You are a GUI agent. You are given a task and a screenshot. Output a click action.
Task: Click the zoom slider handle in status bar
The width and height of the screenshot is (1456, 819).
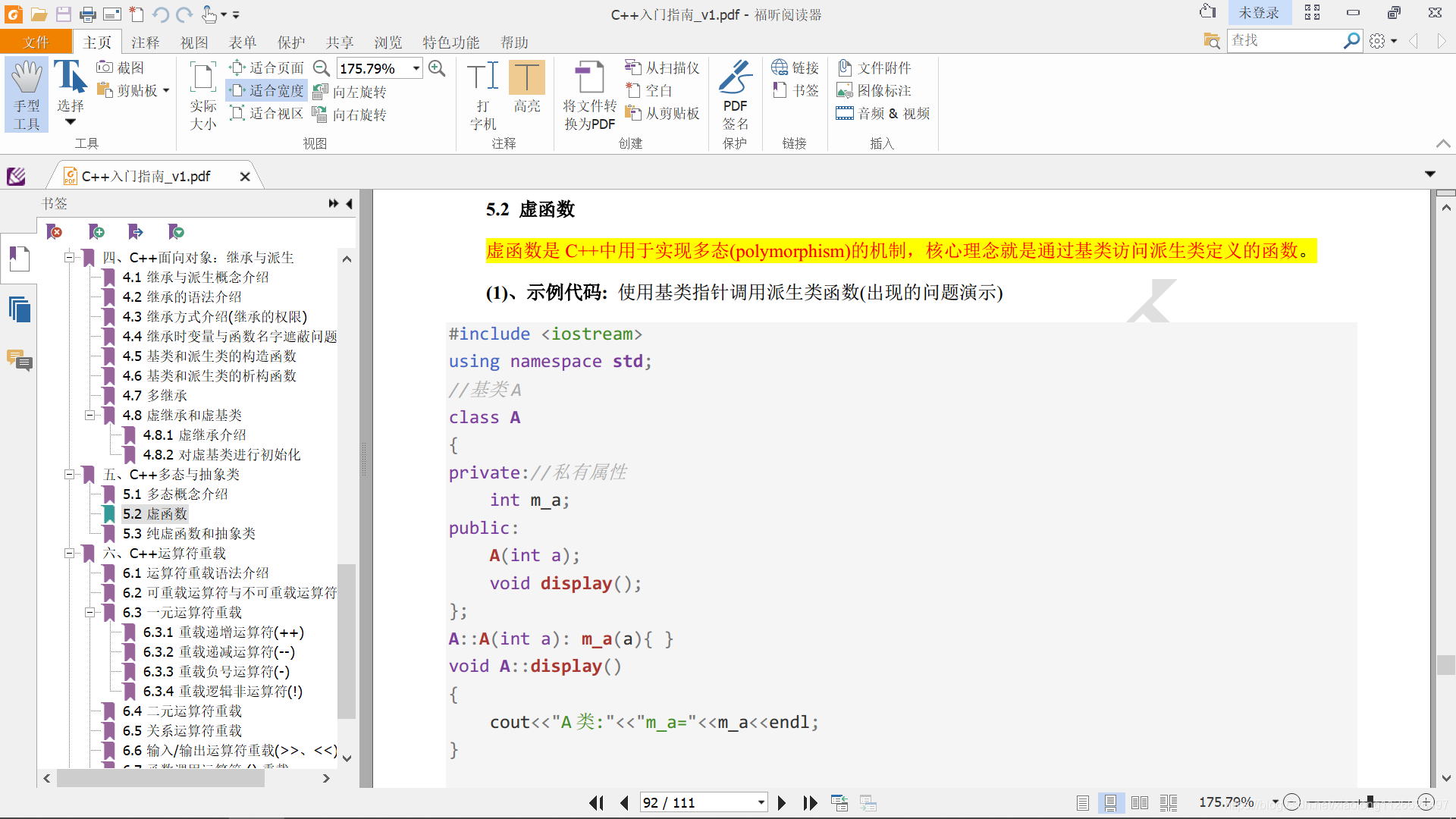coord(1370,802)
